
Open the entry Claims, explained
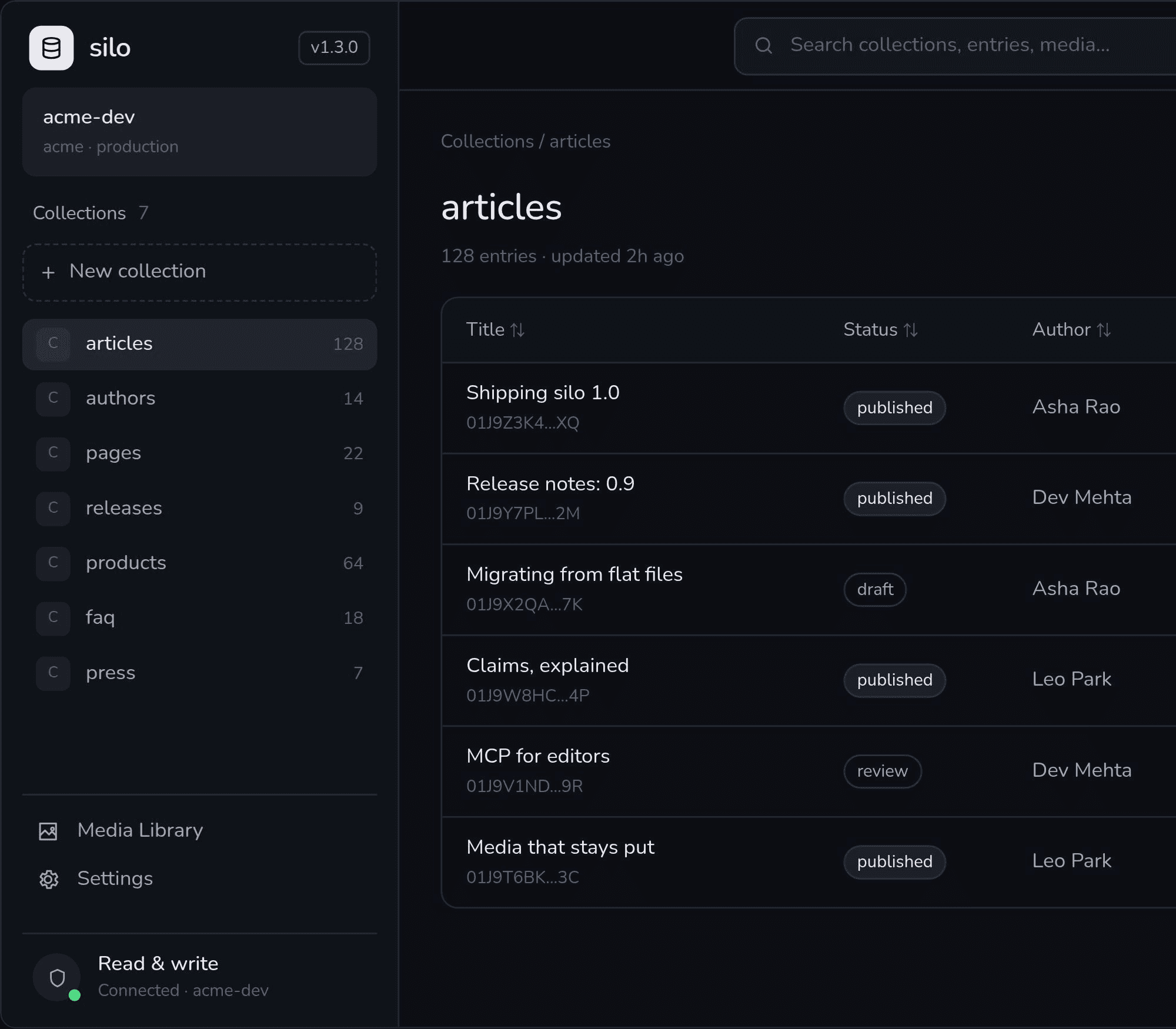click(x=547, y=666)
